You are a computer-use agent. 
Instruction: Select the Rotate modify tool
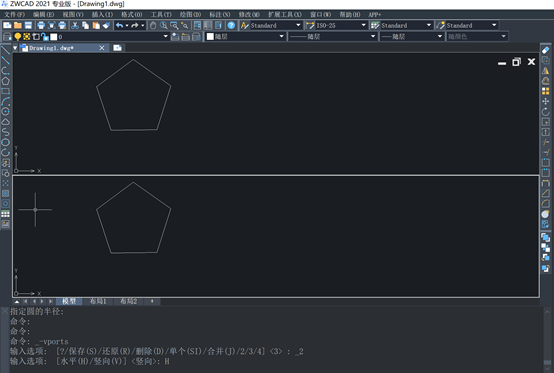[x=546, y=112]
